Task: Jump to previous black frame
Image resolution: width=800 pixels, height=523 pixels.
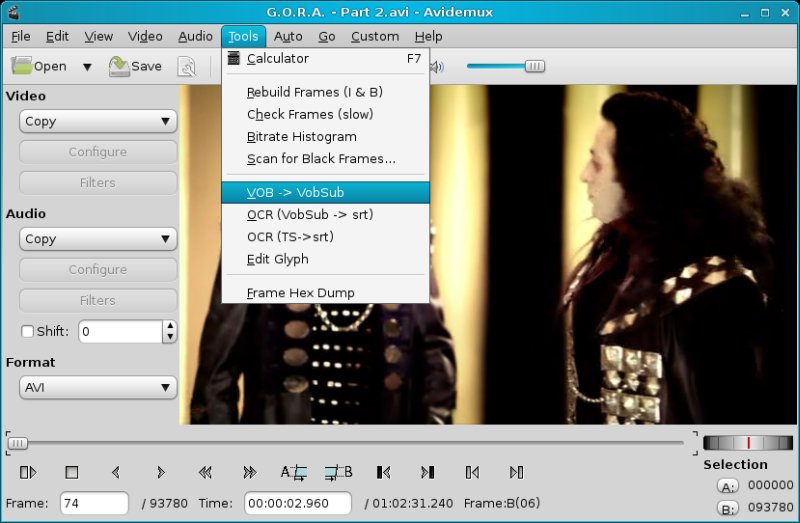Action: (x=383, y=472)
